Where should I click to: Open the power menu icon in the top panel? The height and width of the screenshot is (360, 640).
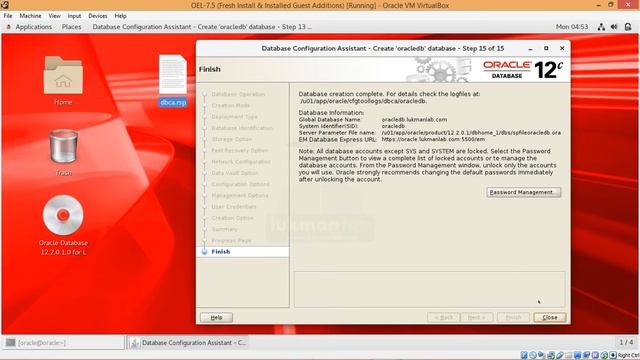(x=628, y=27)
